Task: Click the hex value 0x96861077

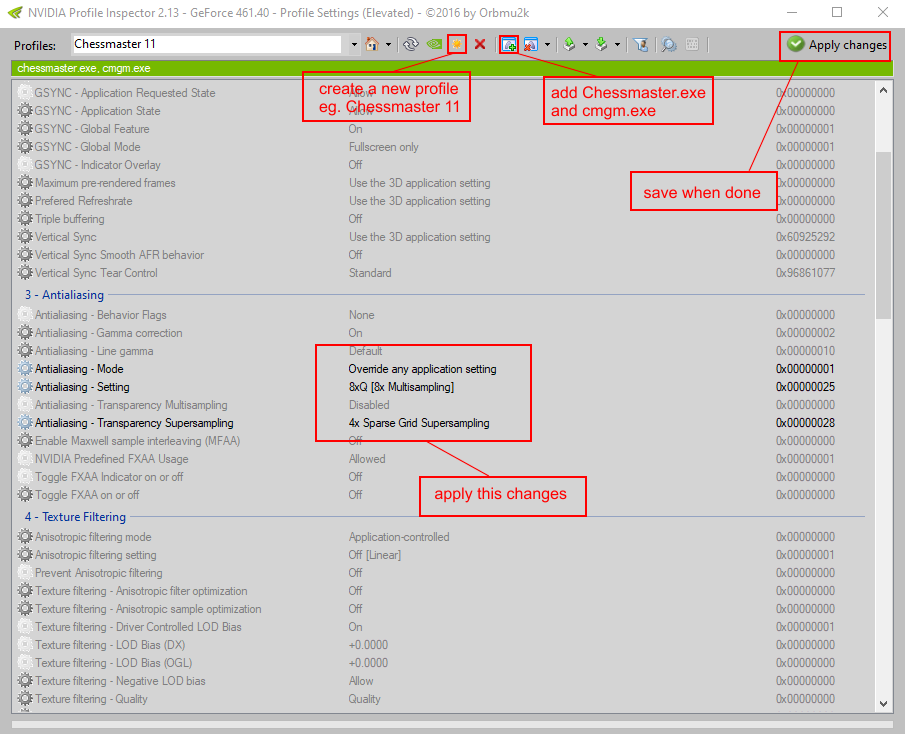Action: 805,273
